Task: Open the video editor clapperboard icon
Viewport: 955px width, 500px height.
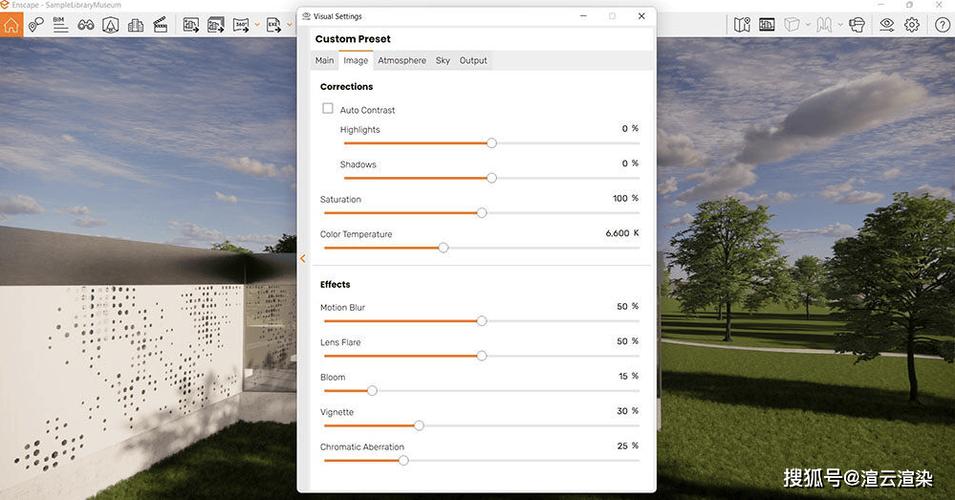Action: point(160,25)
